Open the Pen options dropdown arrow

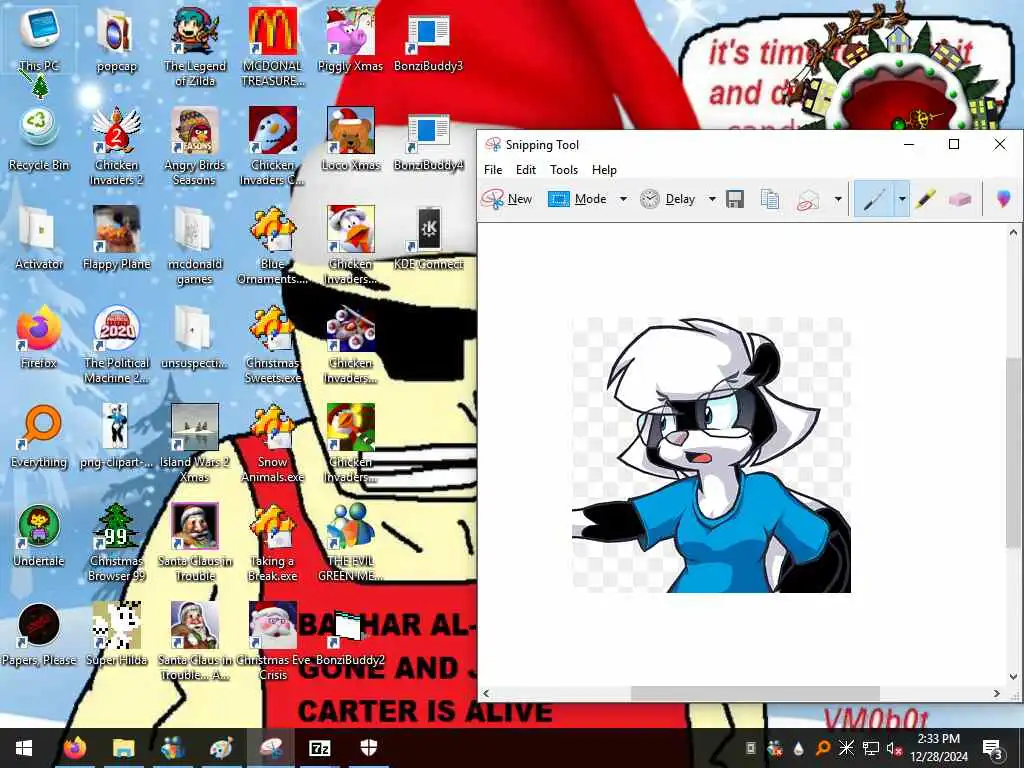(x=902, y=199)
